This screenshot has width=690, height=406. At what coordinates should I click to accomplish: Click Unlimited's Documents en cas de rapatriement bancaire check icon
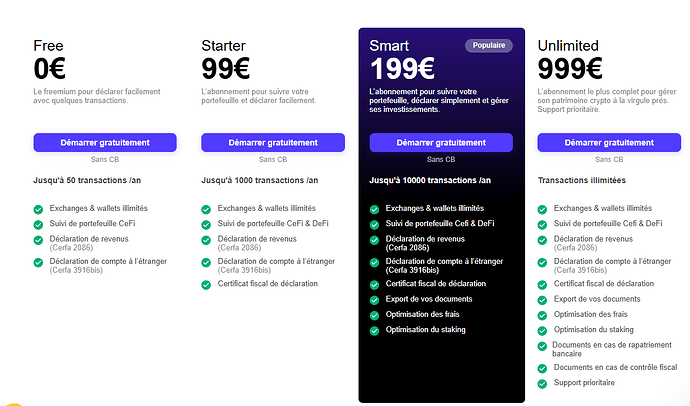pos(542,346)
